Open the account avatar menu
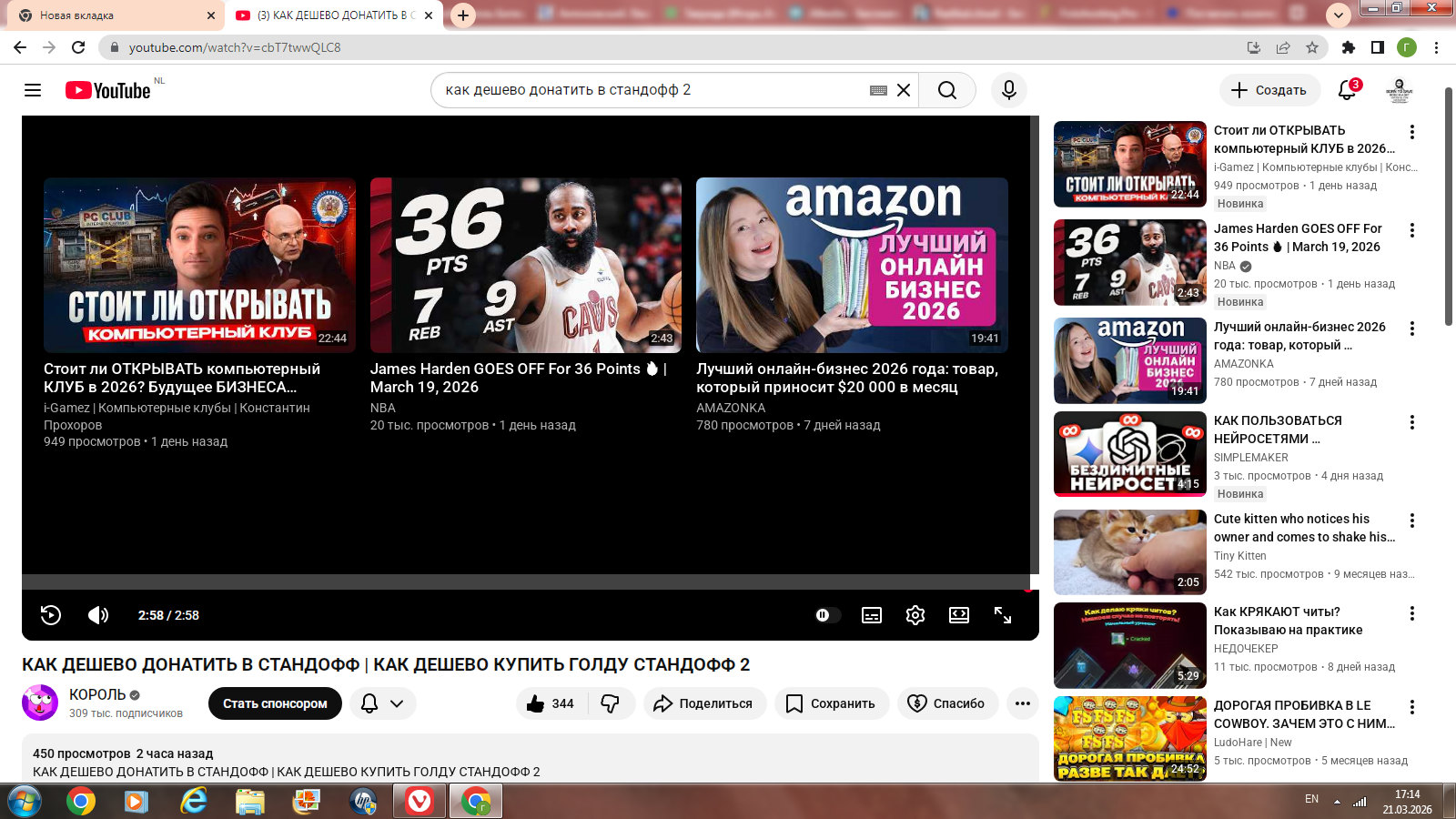 click(1399, 90)
